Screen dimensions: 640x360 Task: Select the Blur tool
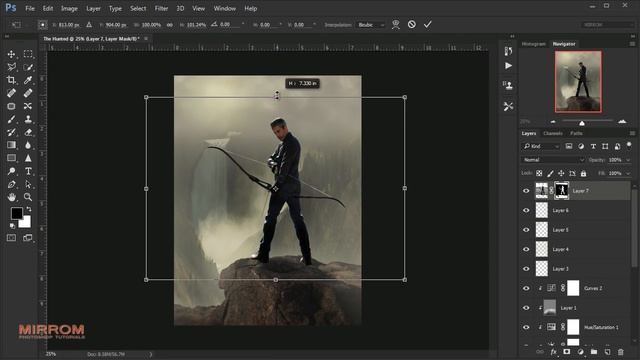[x=28, y=145]
